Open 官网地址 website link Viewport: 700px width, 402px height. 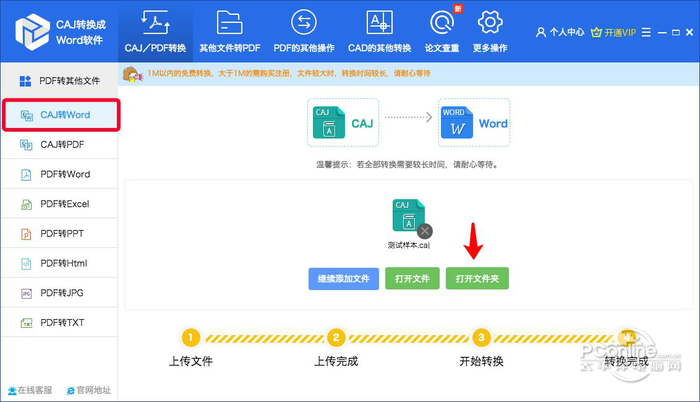(89, 390)
